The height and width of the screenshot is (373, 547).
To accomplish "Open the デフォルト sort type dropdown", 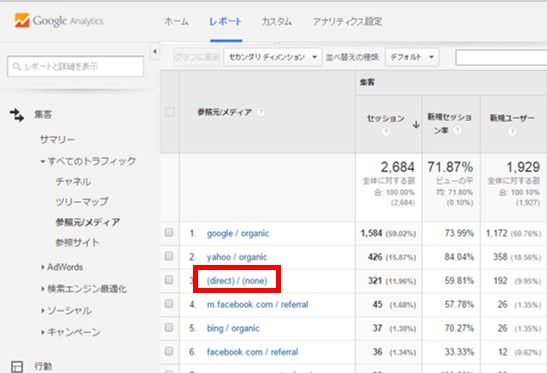I will point(412,57).
